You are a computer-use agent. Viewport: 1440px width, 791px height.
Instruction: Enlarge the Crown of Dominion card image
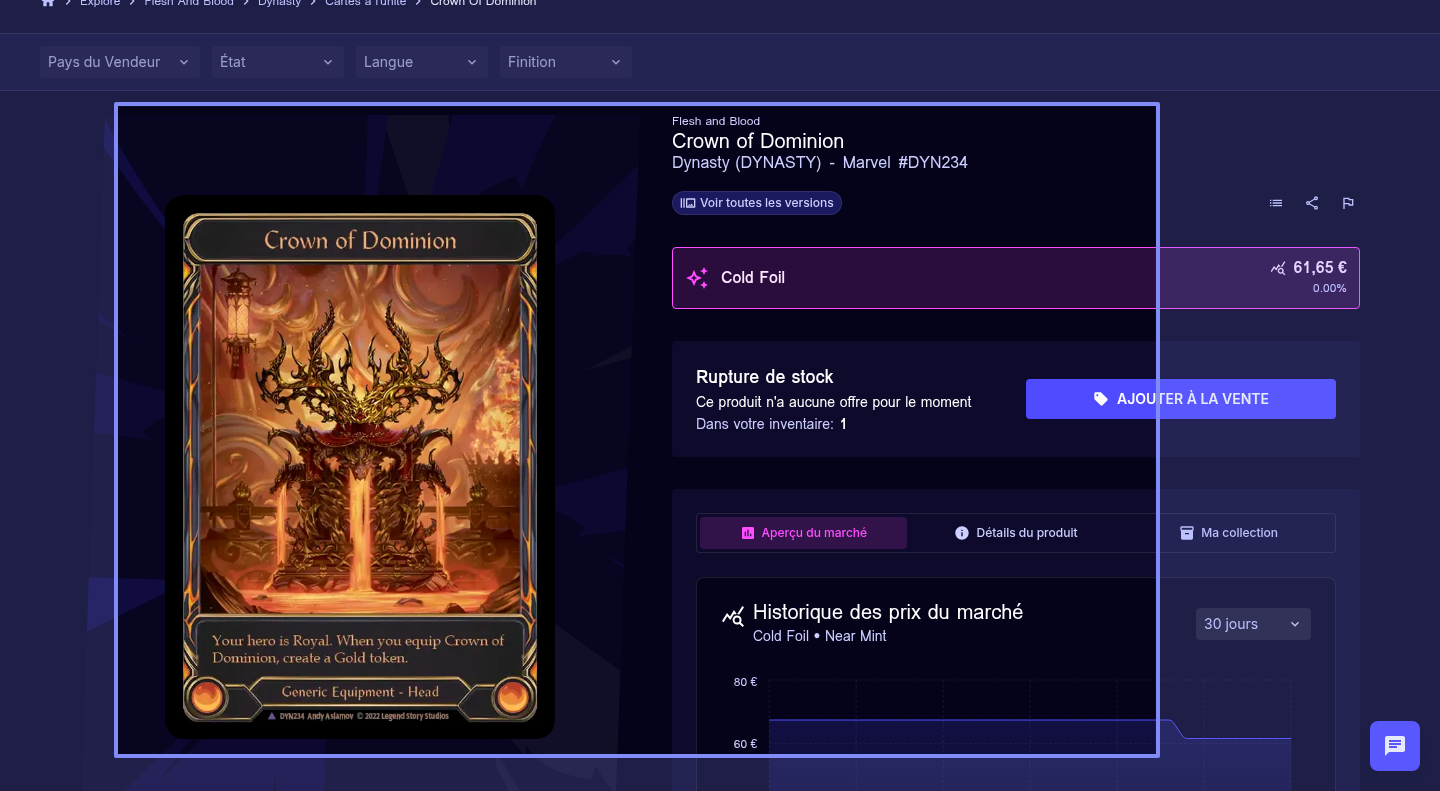[360, 467]
